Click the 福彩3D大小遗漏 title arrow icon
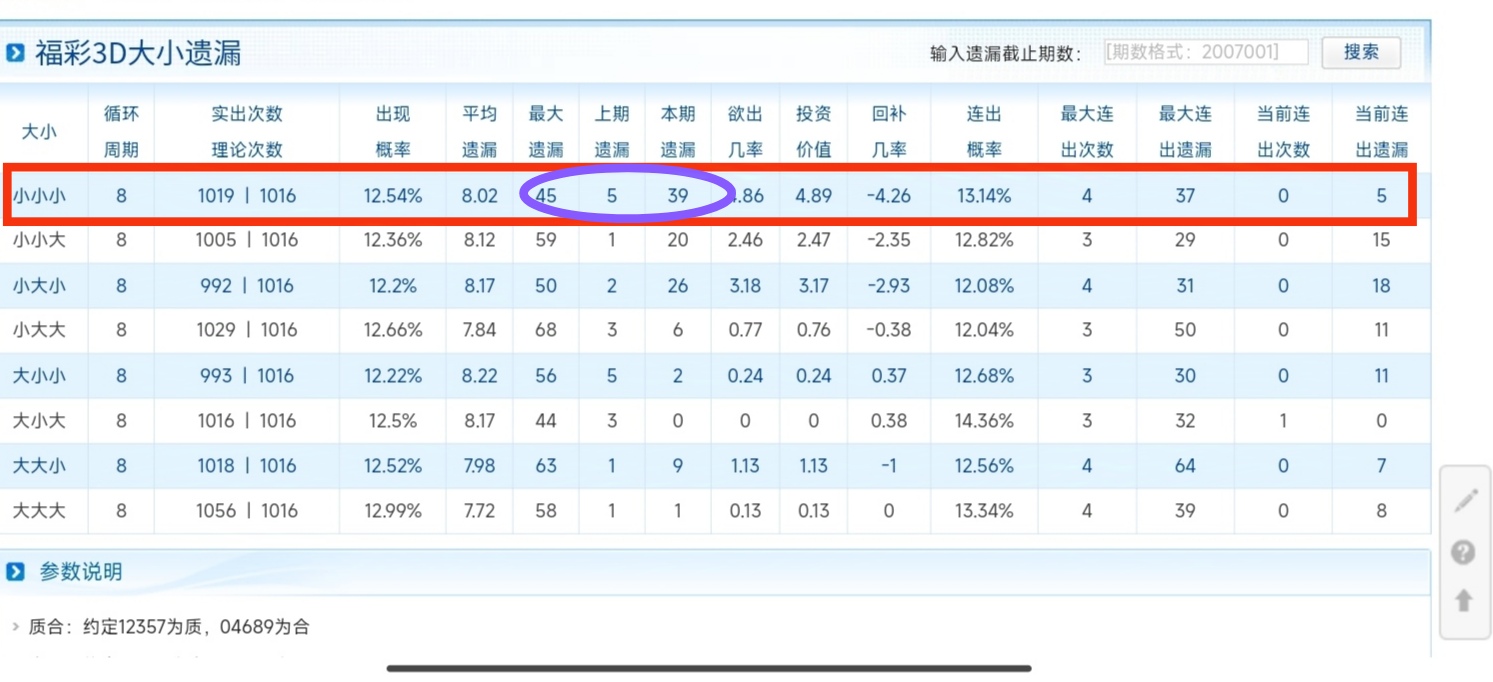This screenshot has width=1493, height=682. tap(15, 53)
